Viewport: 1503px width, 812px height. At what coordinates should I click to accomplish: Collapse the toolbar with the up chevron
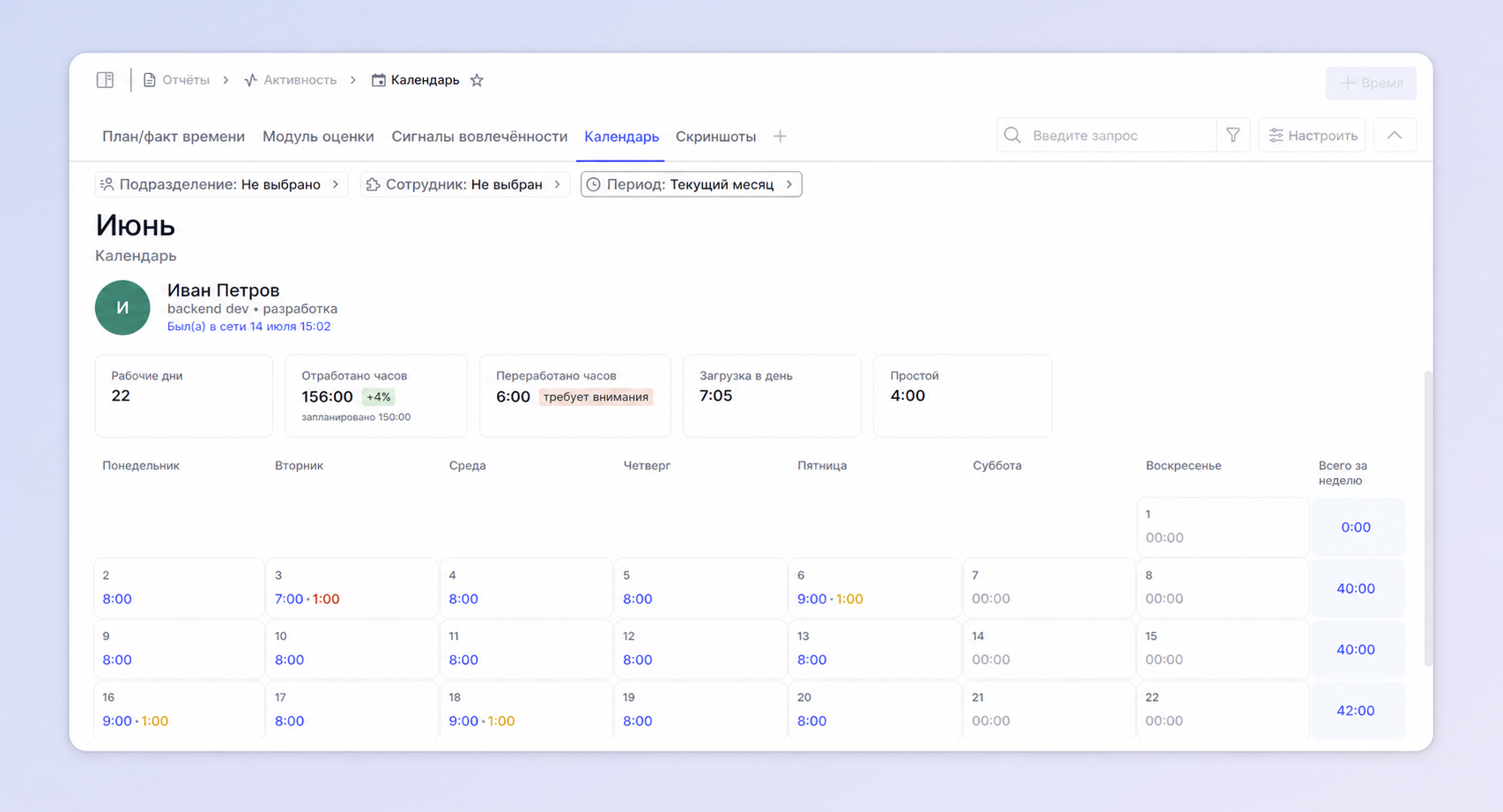[1395, 136]
